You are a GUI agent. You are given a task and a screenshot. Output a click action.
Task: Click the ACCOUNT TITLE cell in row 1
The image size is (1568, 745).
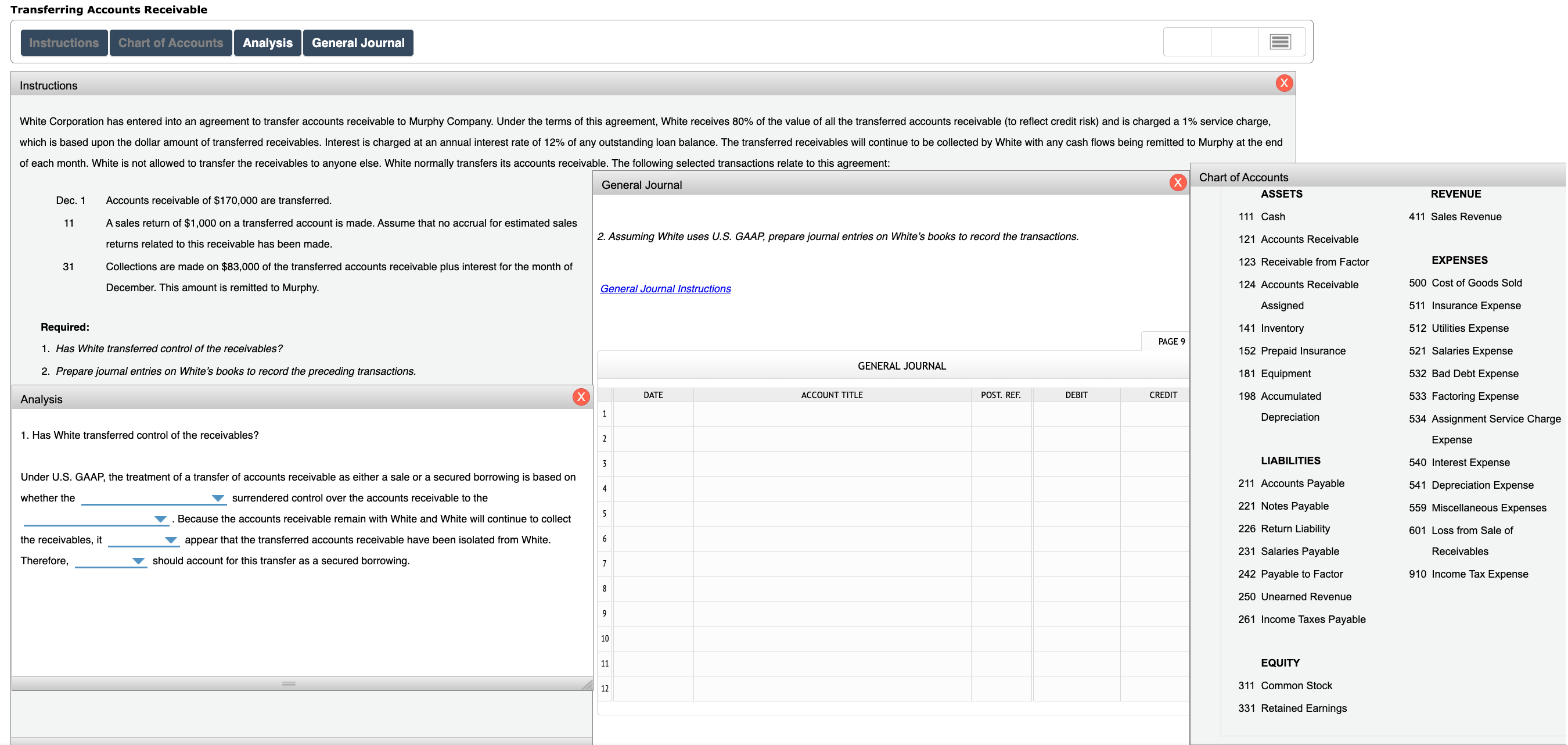832,414
